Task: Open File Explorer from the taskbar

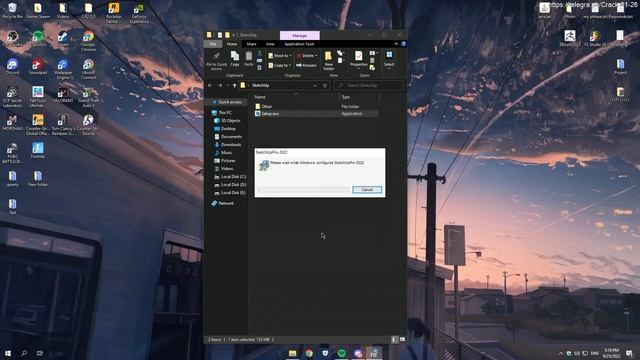Action: point(292,353)
